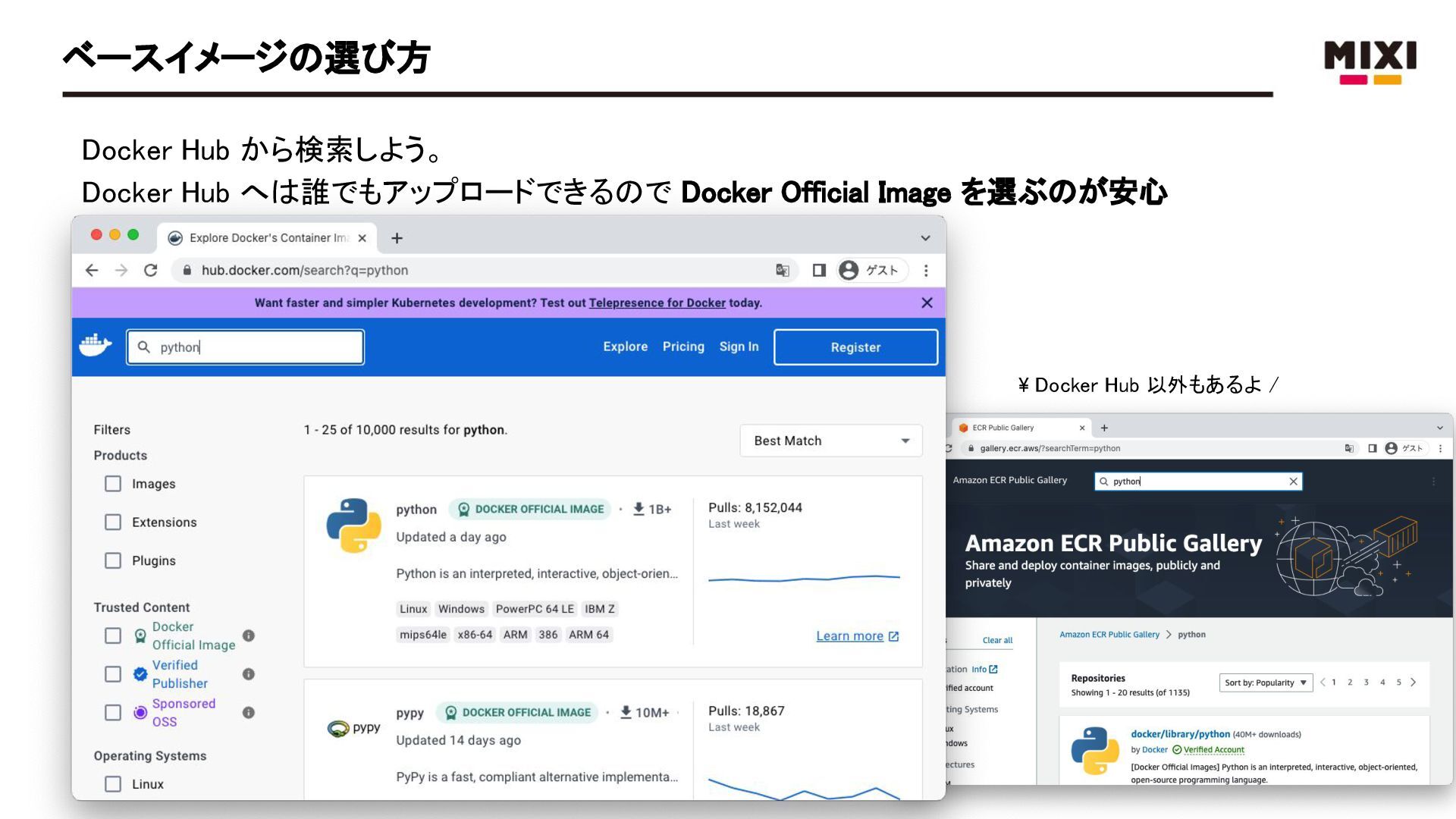
Task: Click the Docker whale logo
Action: coord(96,345)
